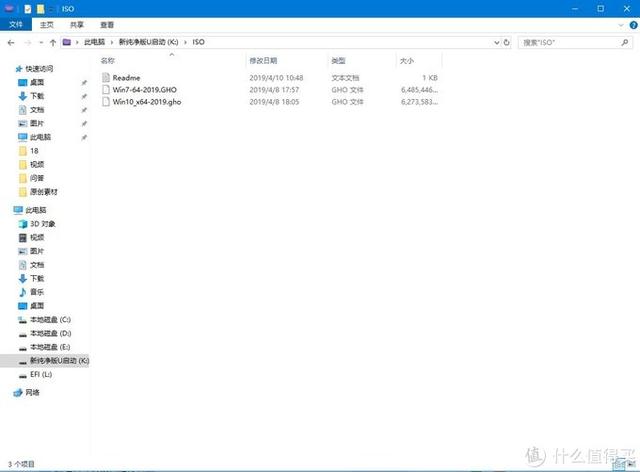The height and width of the screenshot is (472, 640).
Task: Click the new folder icon in title bar
Action: 40,9
